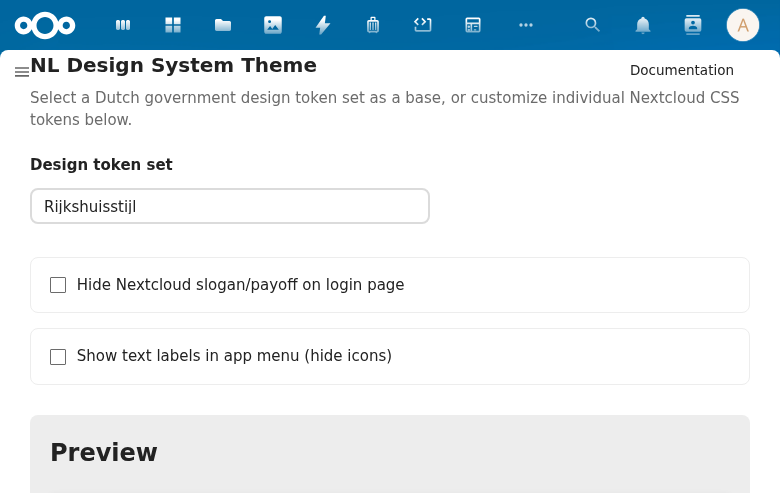Open user avatar menu labeled A

(x=743, y=25)
